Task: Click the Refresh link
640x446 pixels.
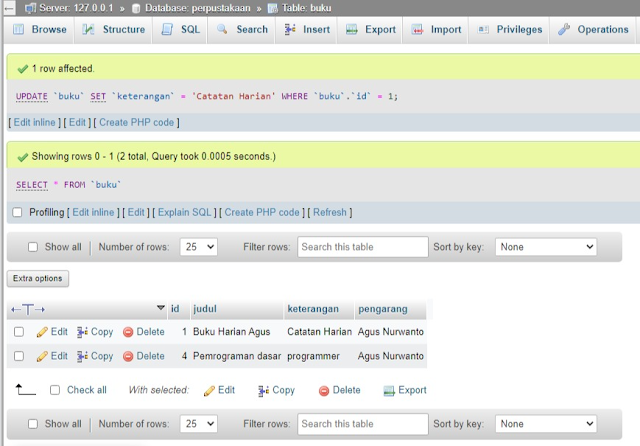Action: (x=330, y=212)
